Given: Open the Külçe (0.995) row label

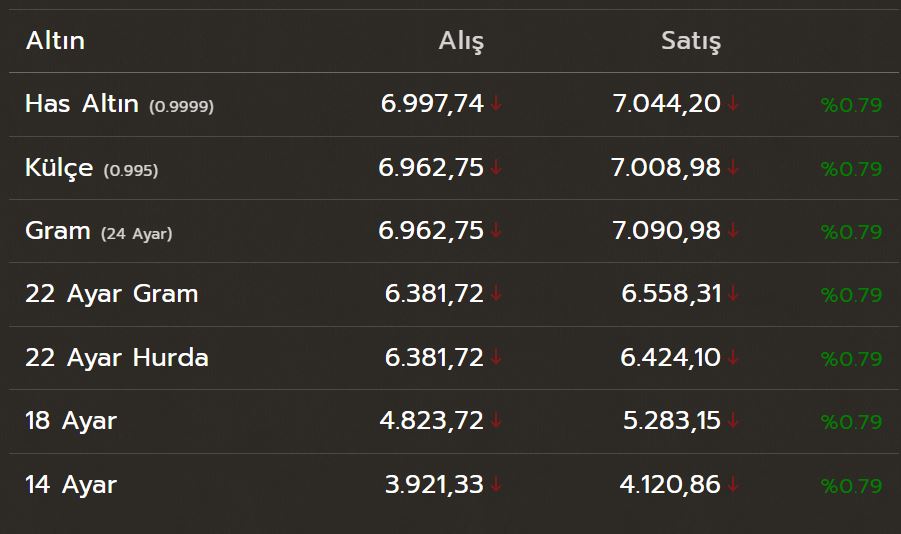Looking at the screenshot, I should click(91, 167).
